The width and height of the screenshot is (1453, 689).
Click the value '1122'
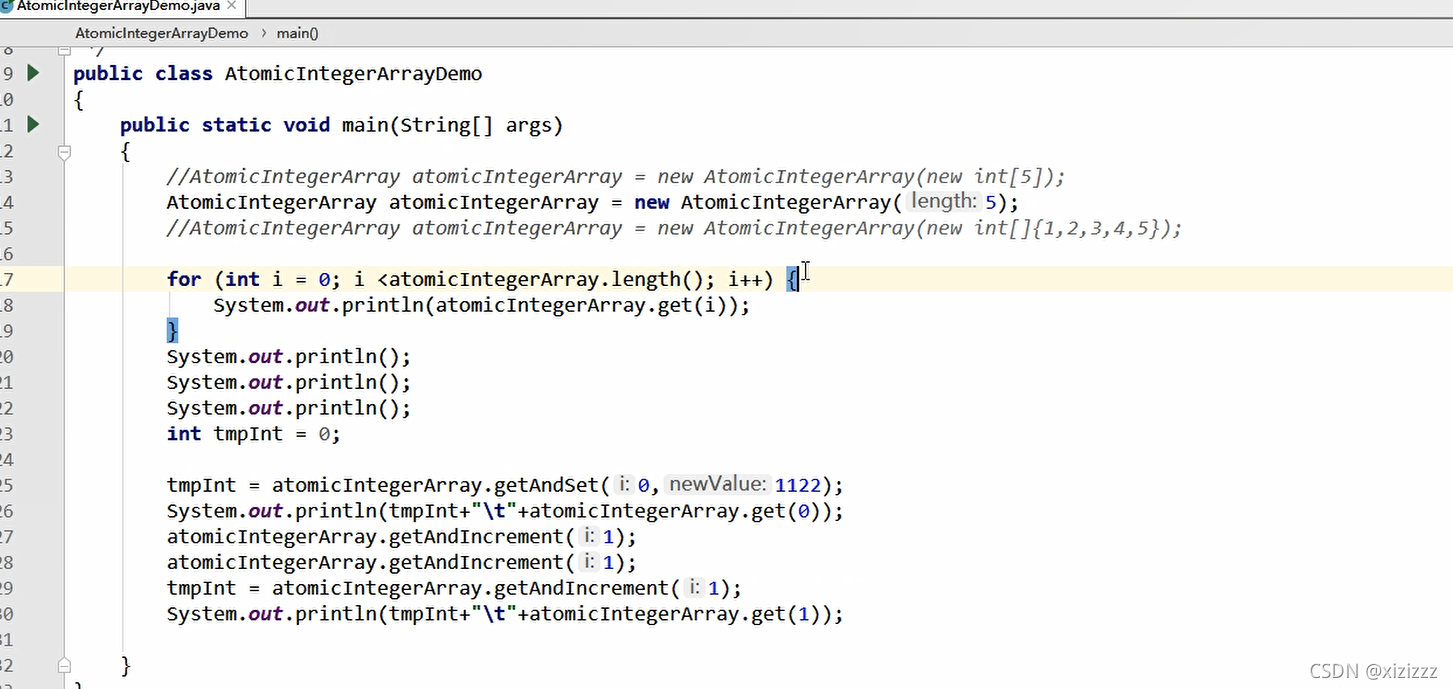point(798,486)
